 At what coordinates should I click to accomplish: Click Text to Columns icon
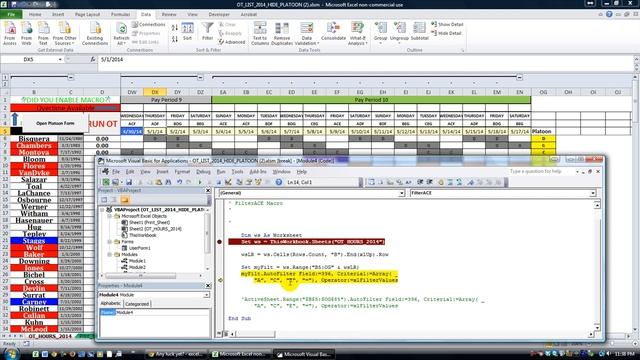260,33
